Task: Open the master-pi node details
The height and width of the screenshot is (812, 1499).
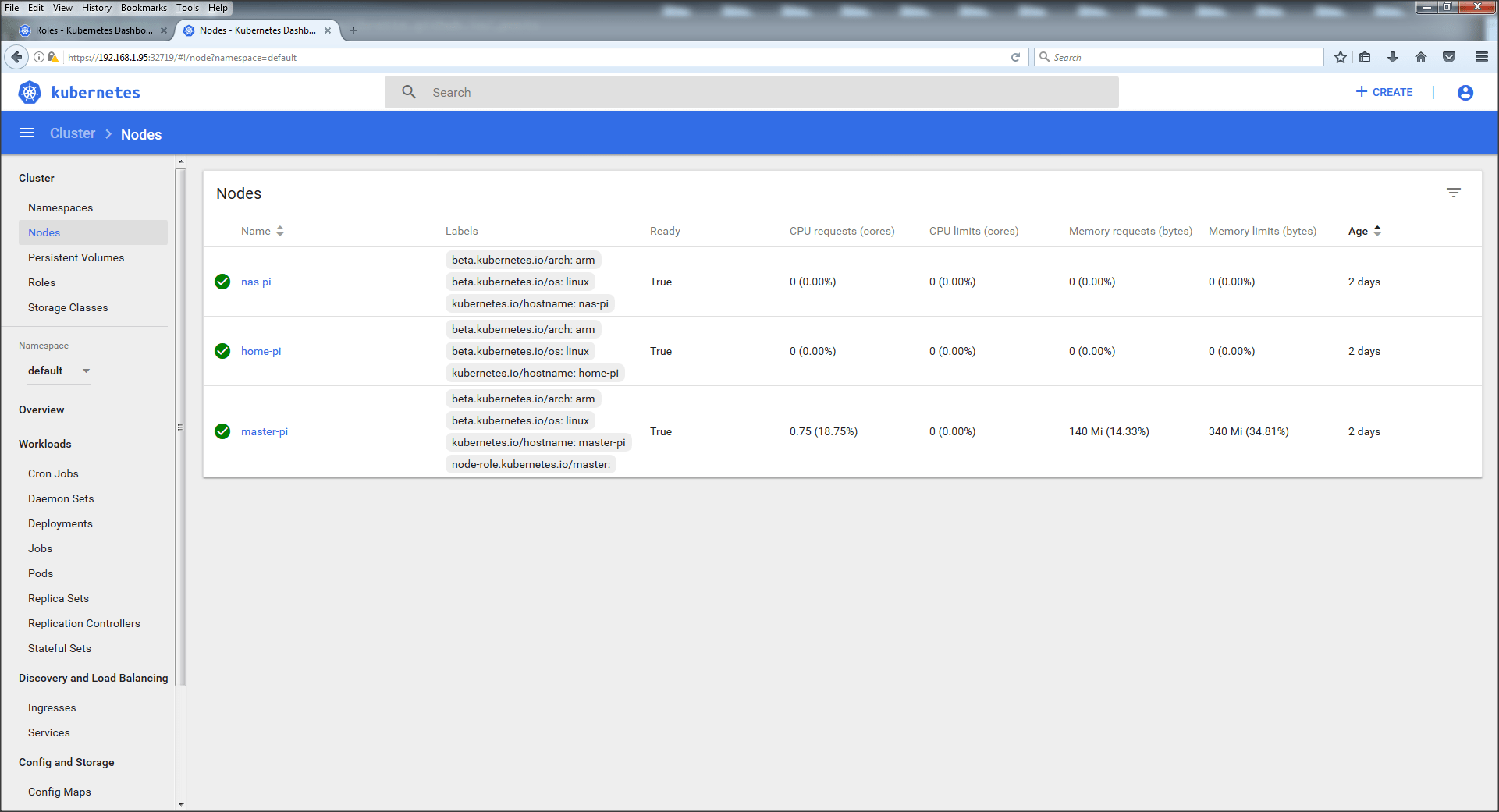Action: click(265, 431)
